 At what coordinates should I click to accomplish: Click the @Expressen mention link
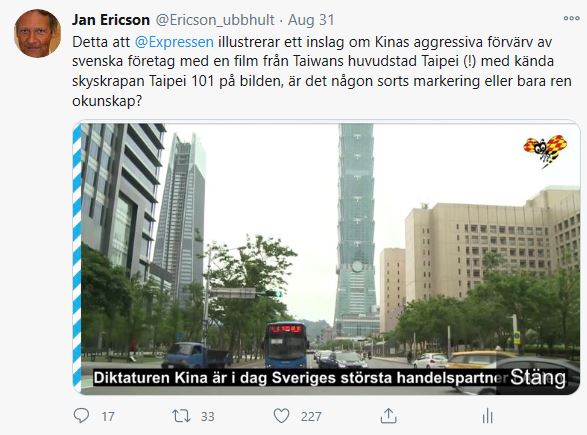[x=174, y=42]
